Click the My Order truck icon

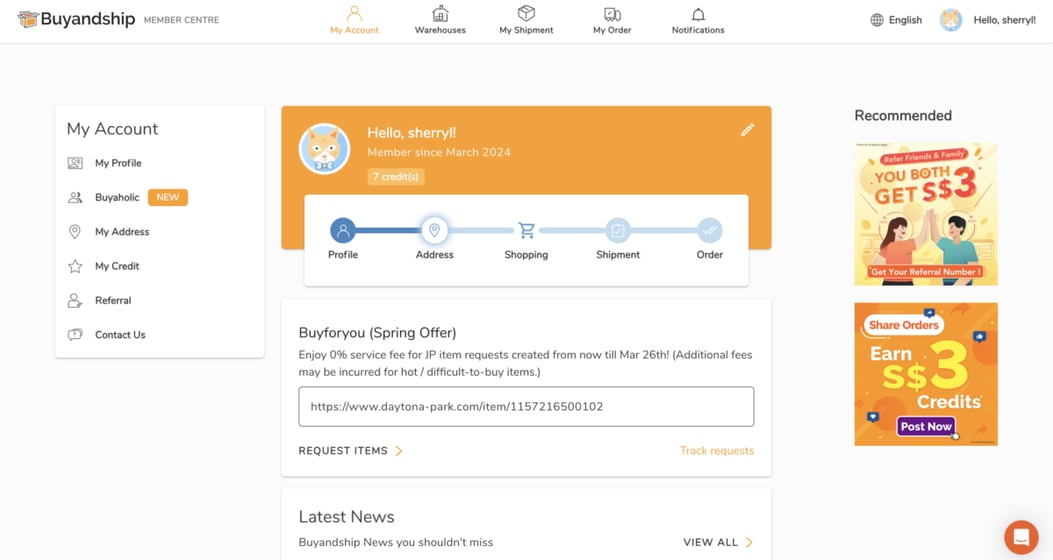point(612,14)
